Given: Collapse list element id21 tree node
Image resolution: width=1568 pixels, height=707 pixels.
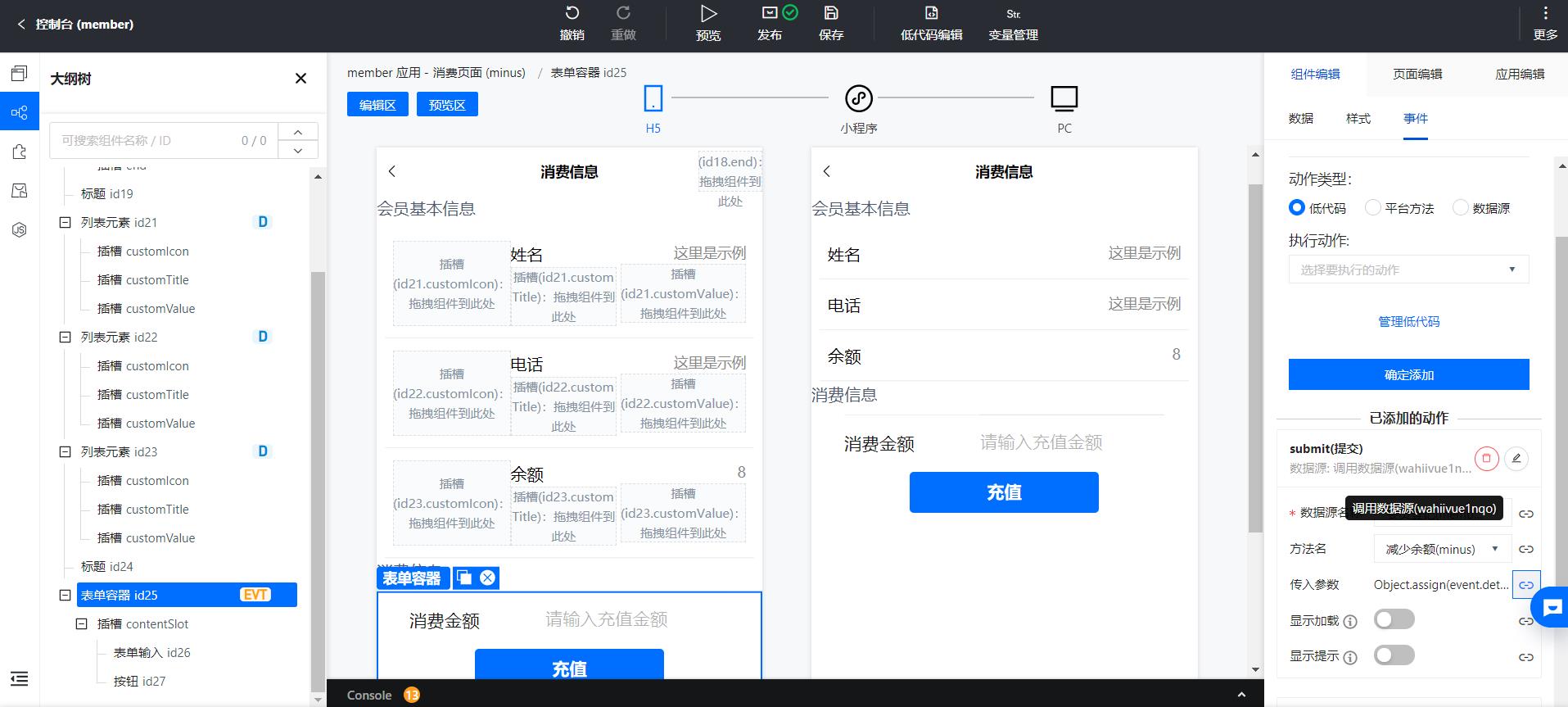Looking at the screenshot, I should pos(66,222).
